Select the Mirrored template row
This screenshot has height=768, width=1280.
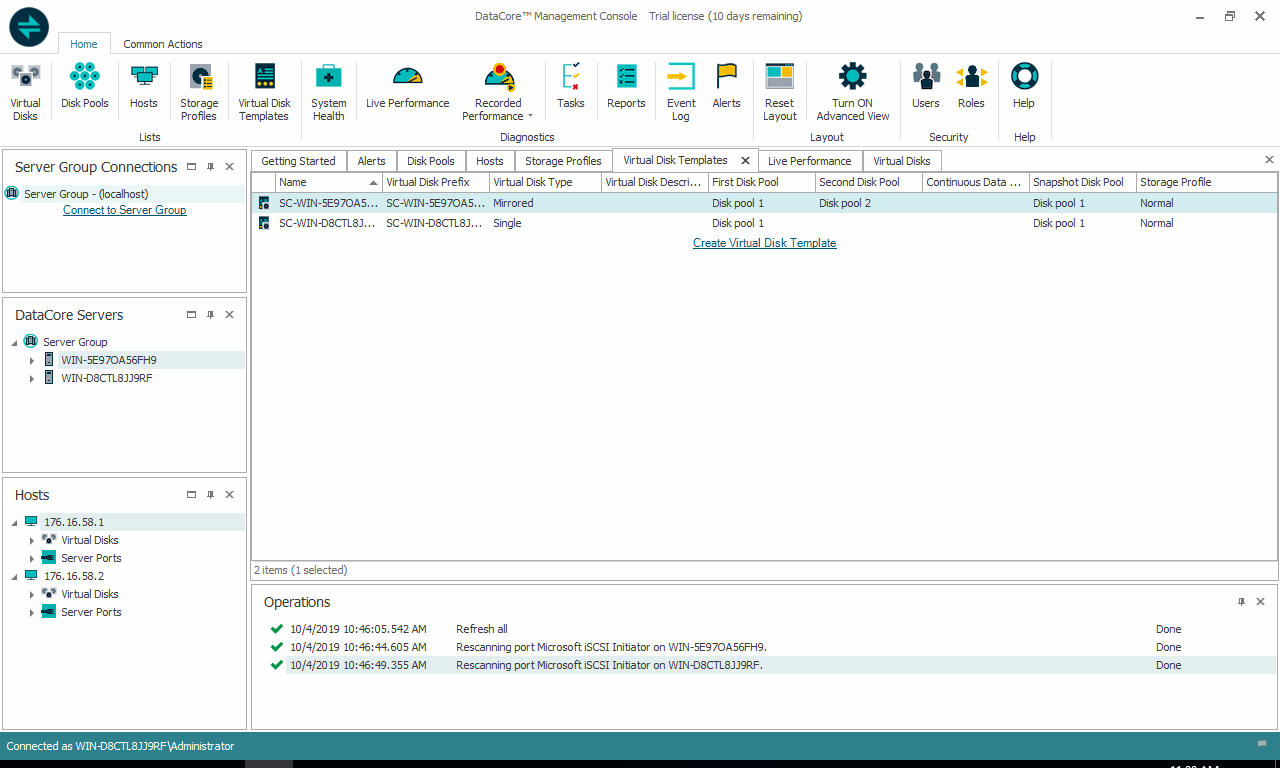click(x=765, y=203)
